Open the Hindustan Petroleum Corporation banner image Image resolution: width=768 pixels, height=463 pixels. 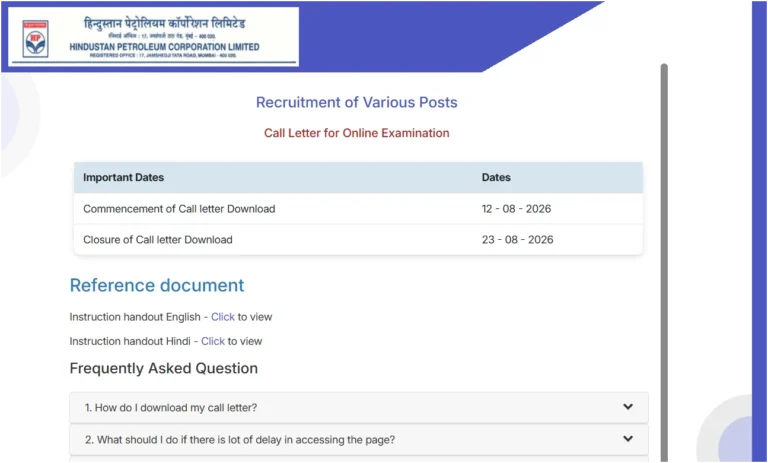(154, 37)
